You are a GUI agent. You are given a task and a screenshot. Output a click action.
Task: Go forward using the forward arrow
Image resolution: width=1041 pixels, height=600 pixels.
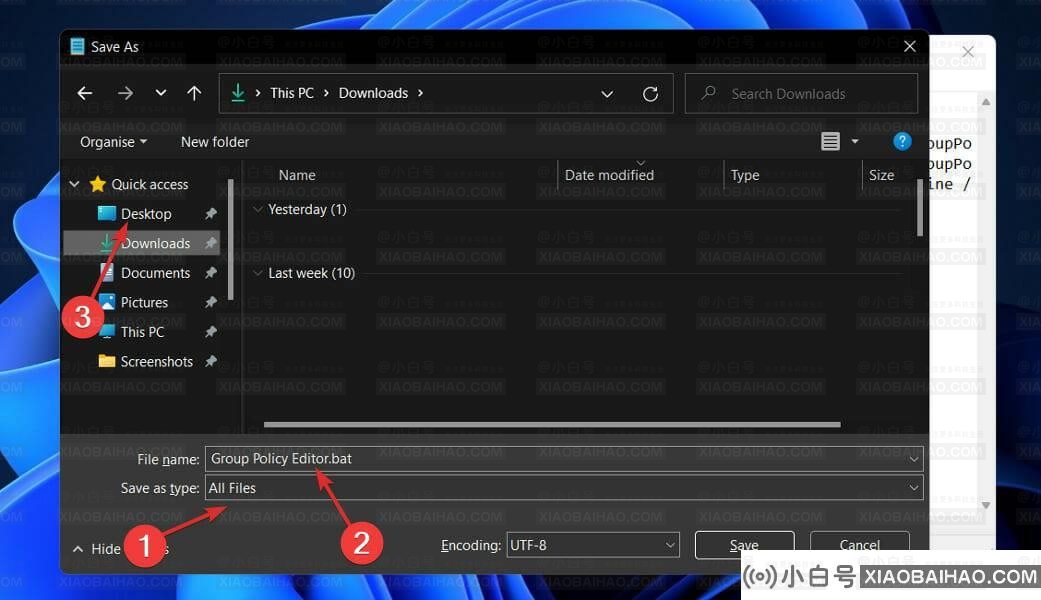click(125, 94)
